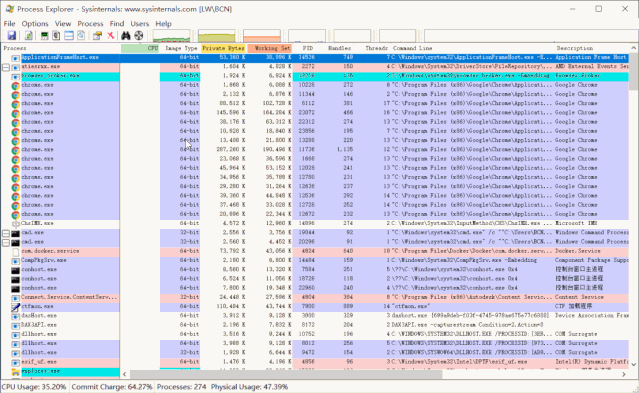Click the Connect.Service.ContentServ process icon
639x393 pixels.
15,298
